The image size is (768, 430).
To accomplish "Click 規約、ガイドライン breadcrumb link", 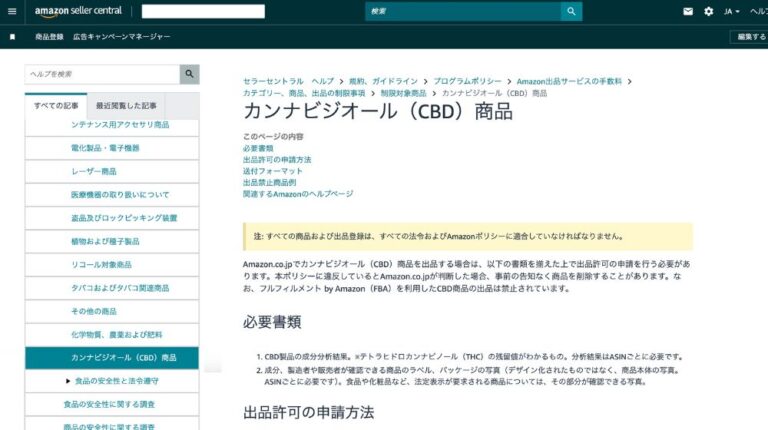I will tap(383, 81).
